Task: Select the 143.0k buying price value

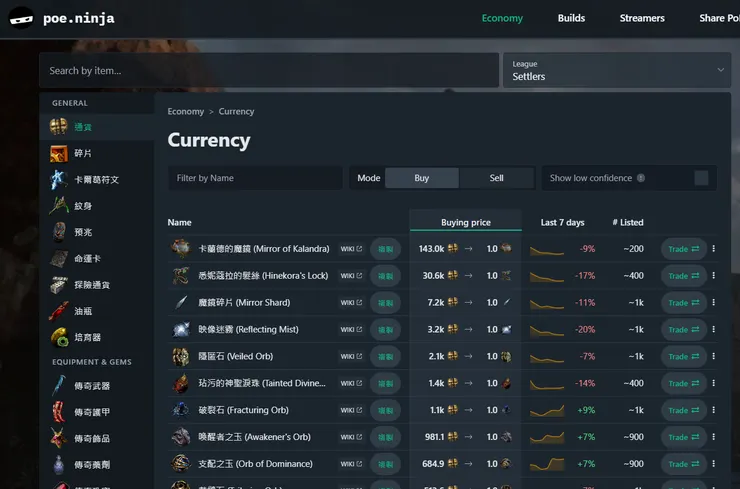Action: pyautogui.click(x=431, y=249)
